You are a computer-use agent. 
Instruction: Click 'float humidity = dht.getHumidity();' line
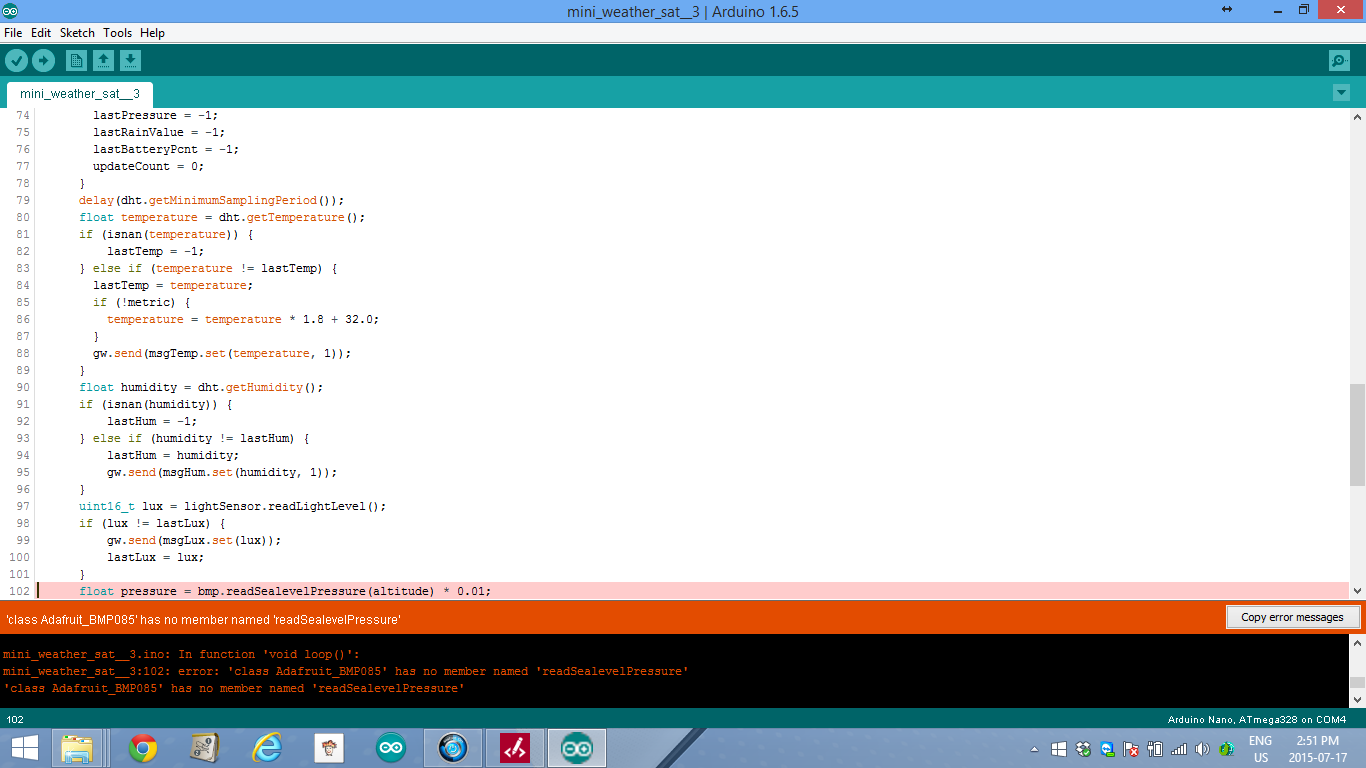pos(201,387)
